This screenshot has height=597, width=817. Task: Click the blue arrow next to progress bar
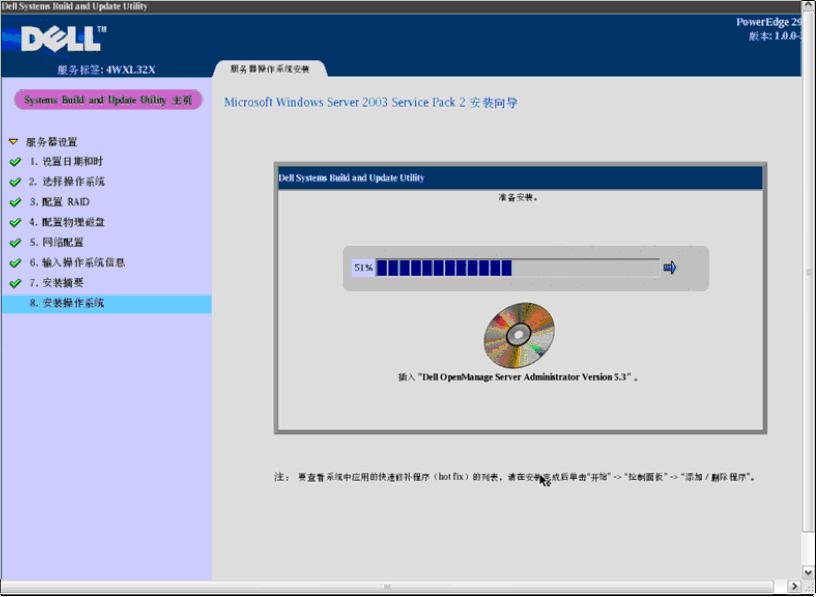pos(670,268)
